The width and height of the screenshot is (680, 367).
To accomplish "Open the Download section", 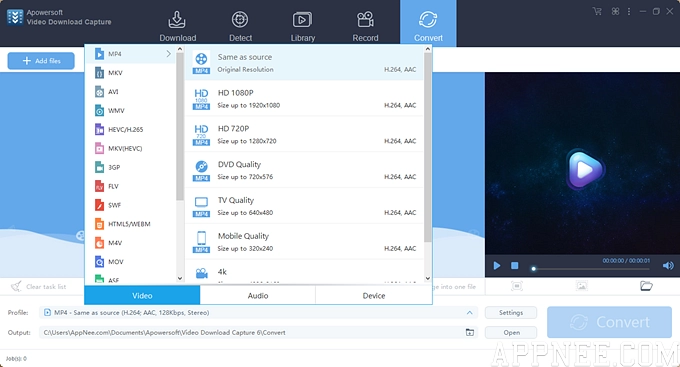I will pyautogui.click(x=177, y=26).
